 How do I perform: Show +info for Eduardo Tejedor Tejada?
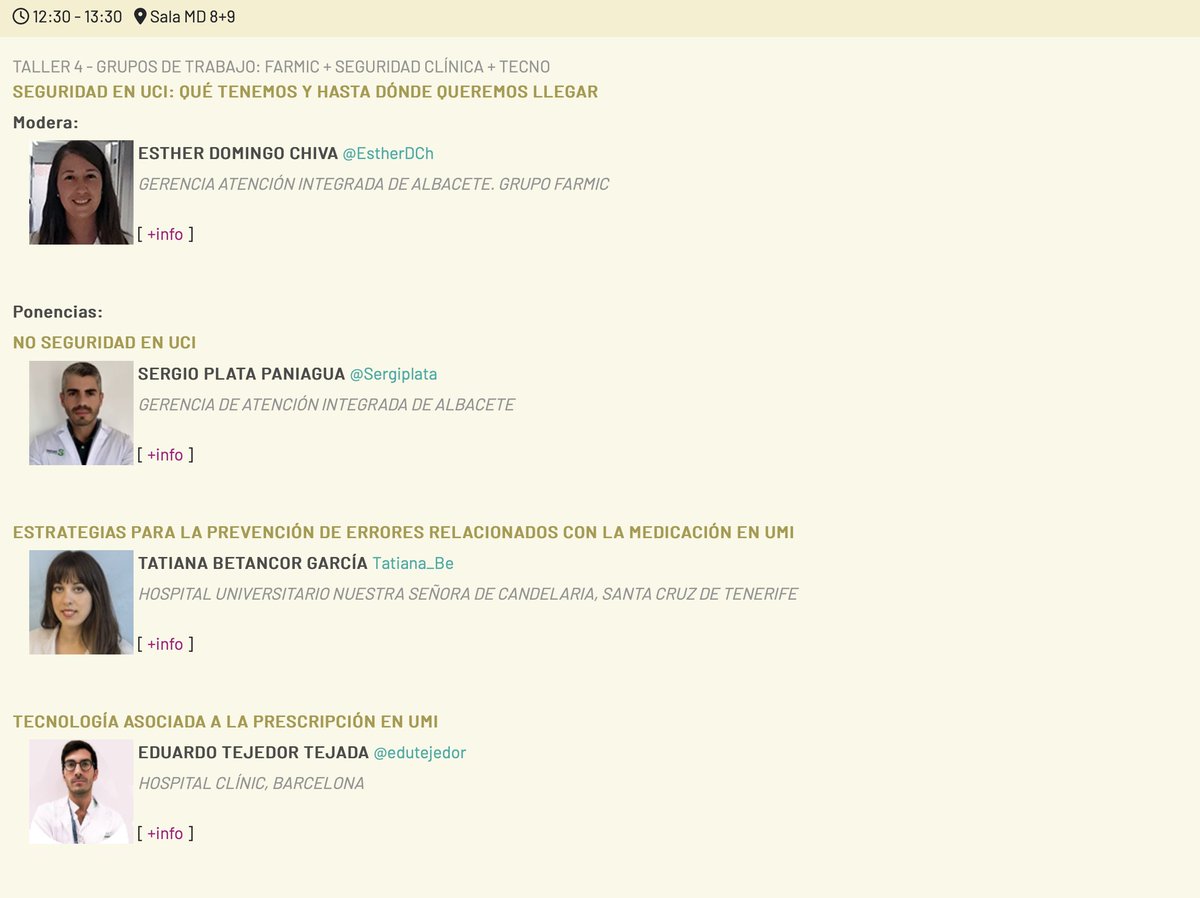165,833
